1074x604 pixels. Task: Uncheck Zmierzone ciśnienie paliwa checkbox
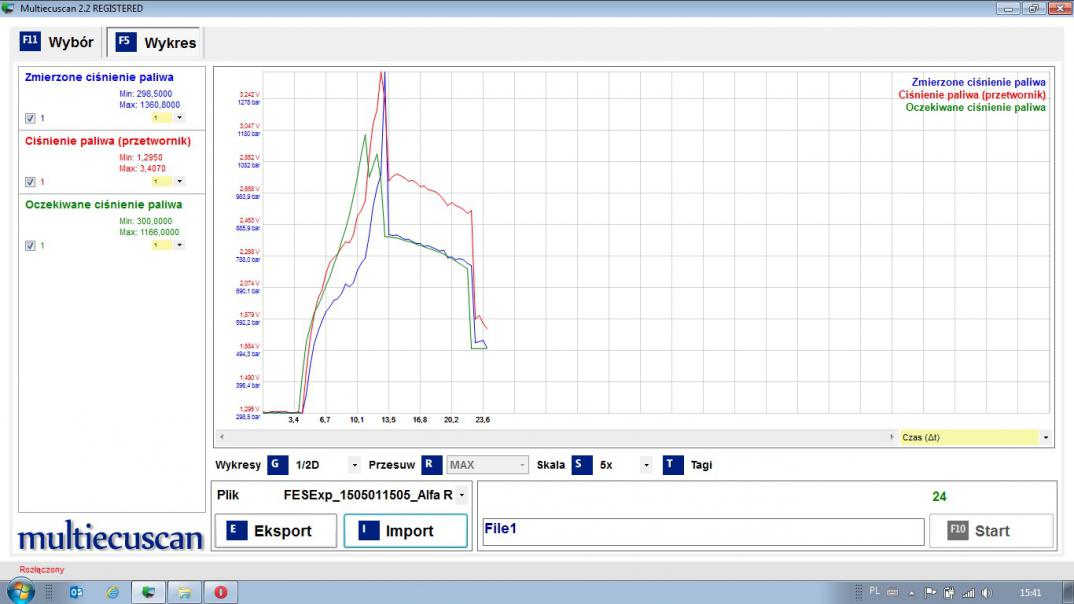[30, 118]
